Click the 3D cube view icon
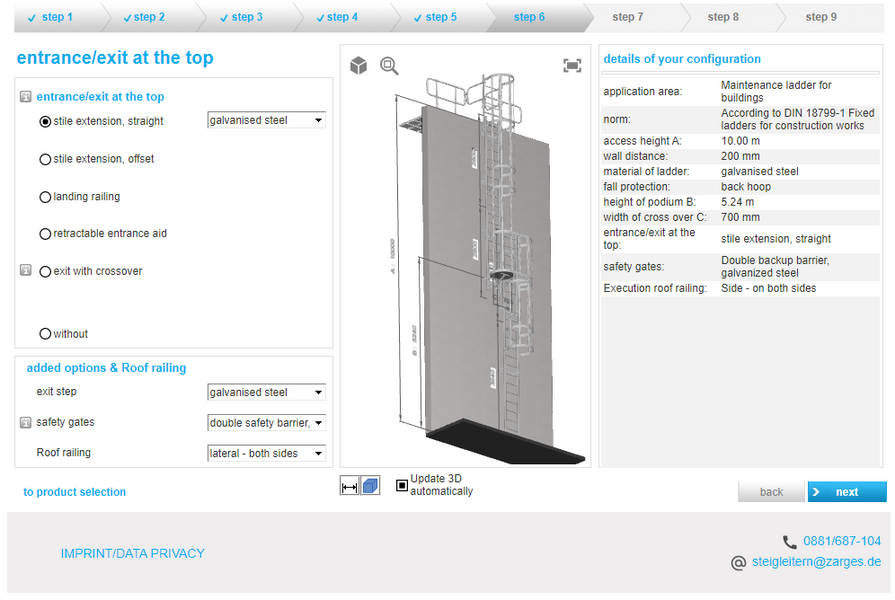The height and width of the screenshot is (600, 895). [358, 66]
